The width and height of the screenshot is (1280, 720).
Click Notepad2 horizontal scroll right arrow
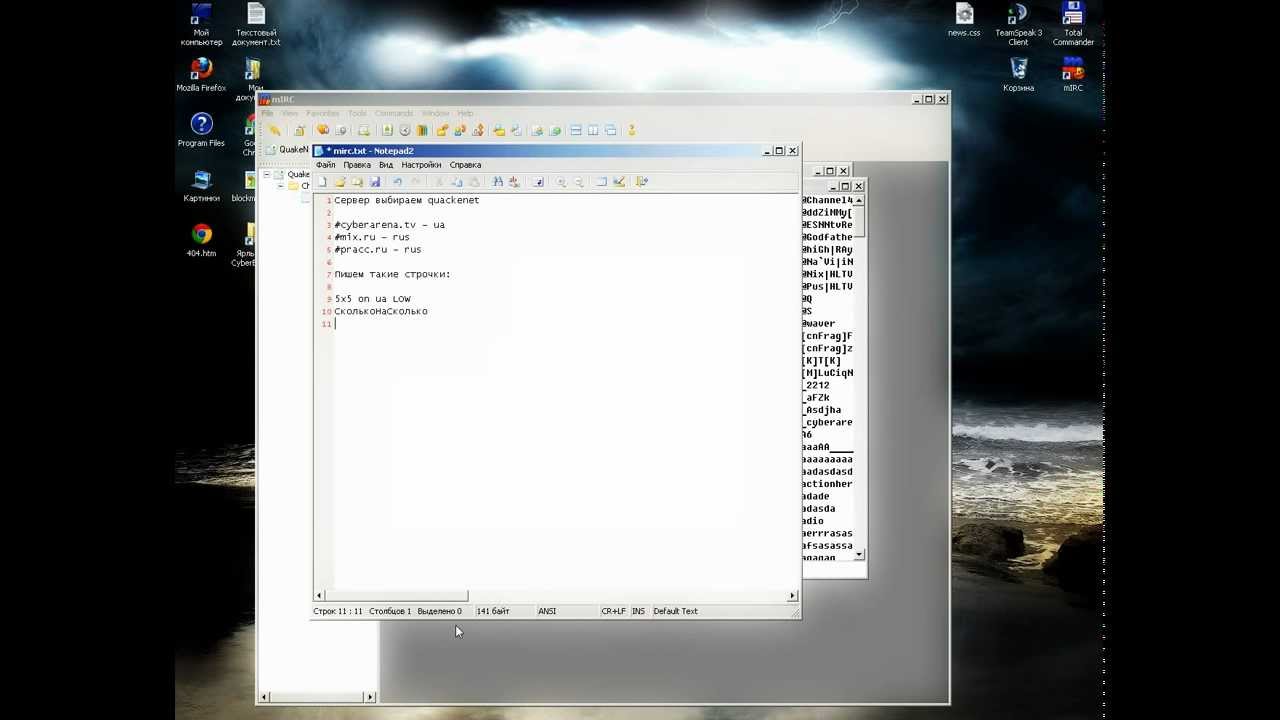(x=792, y=596)
